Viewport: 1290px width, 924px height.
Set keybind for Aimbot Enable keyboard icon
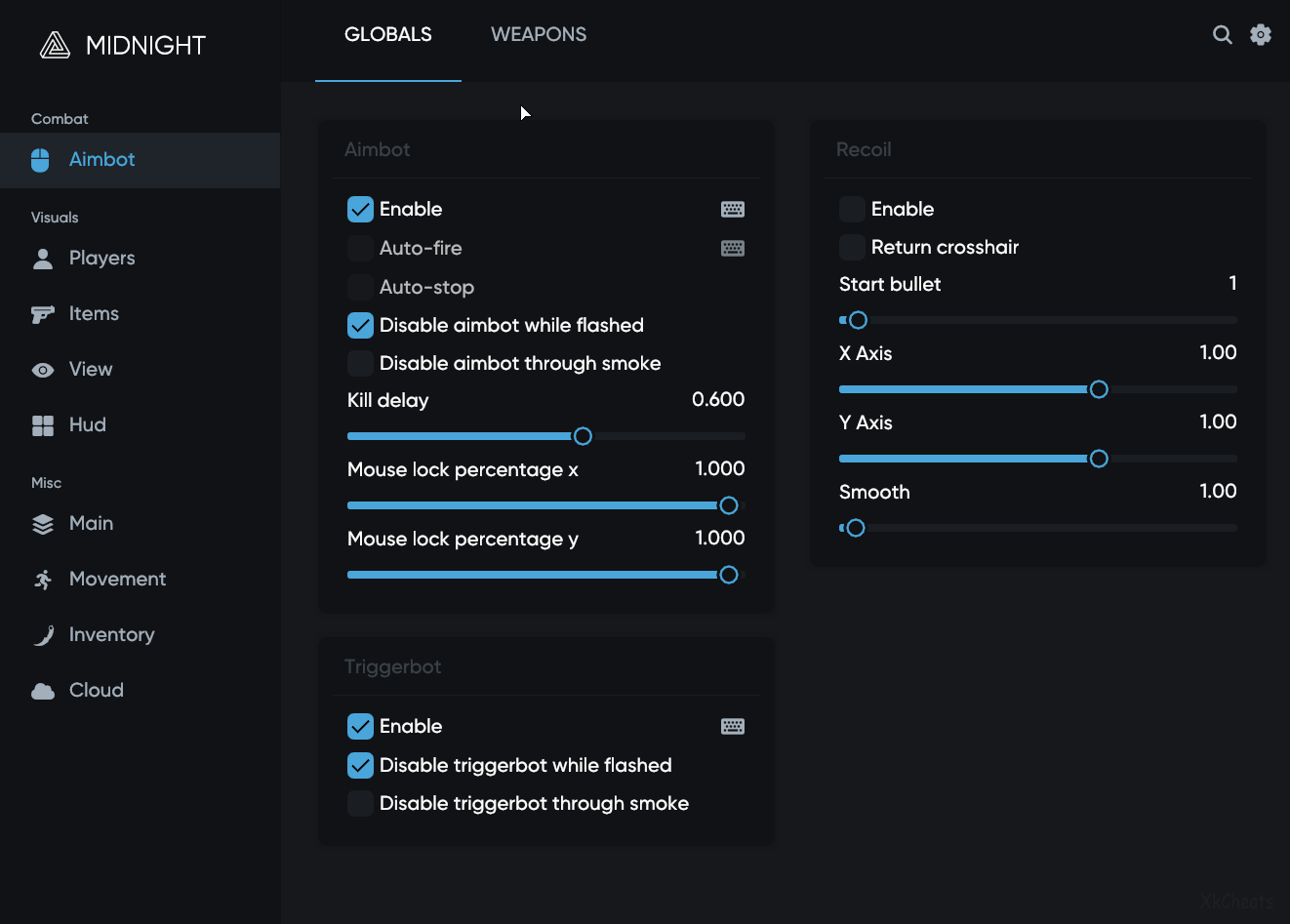tap(732, 210)
